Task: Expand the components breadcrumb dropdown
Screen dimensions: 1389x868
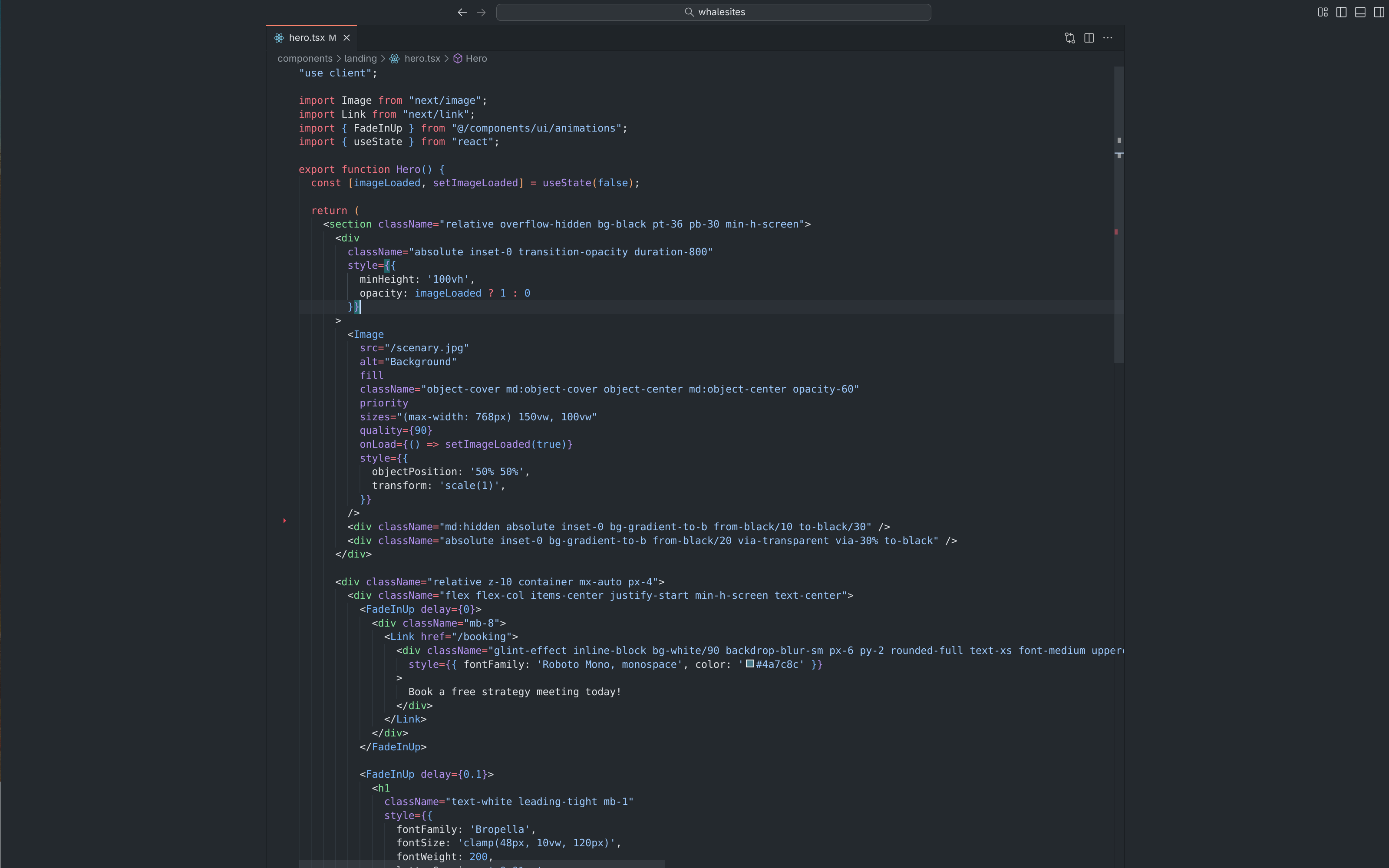Action: (x=305, y=59)
